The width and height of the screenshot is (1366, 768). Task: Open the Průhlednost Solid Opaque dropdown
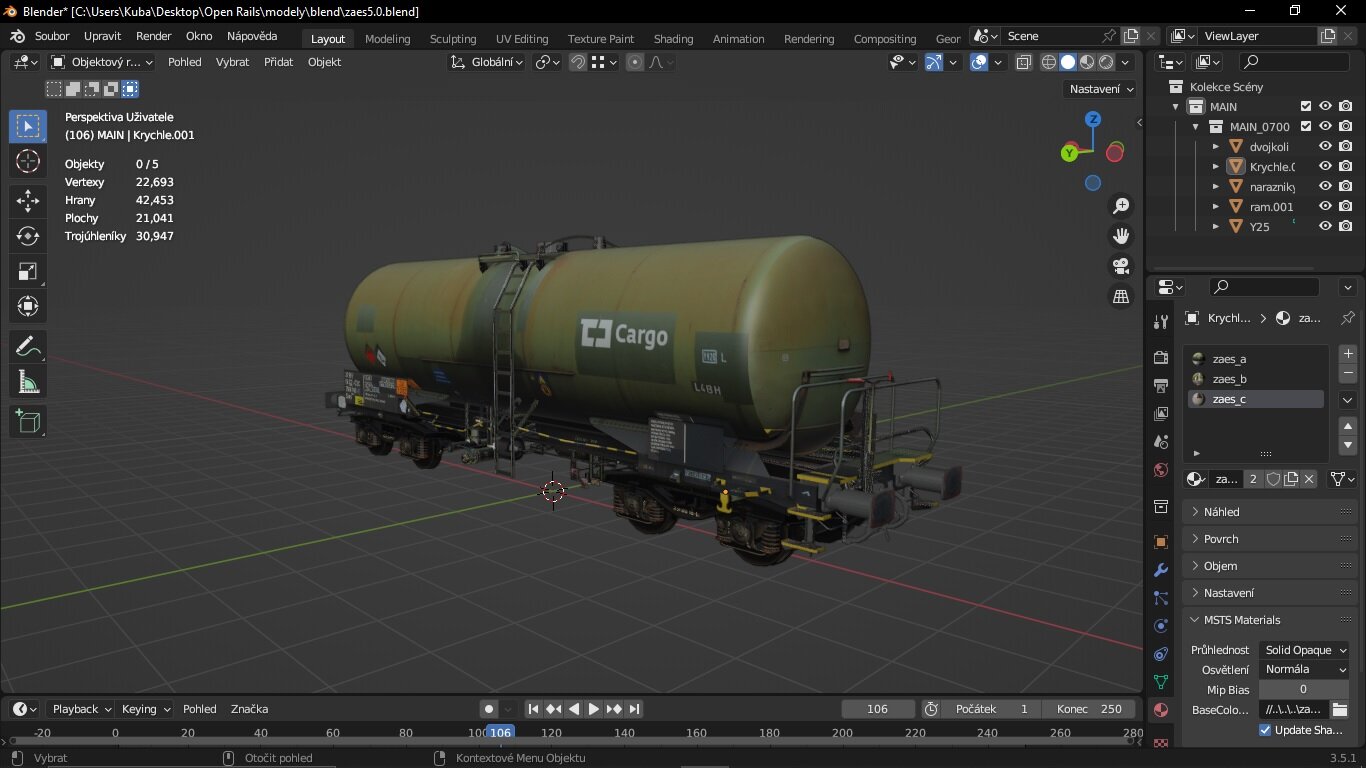pyautogui.click(x=1304, y=650)
